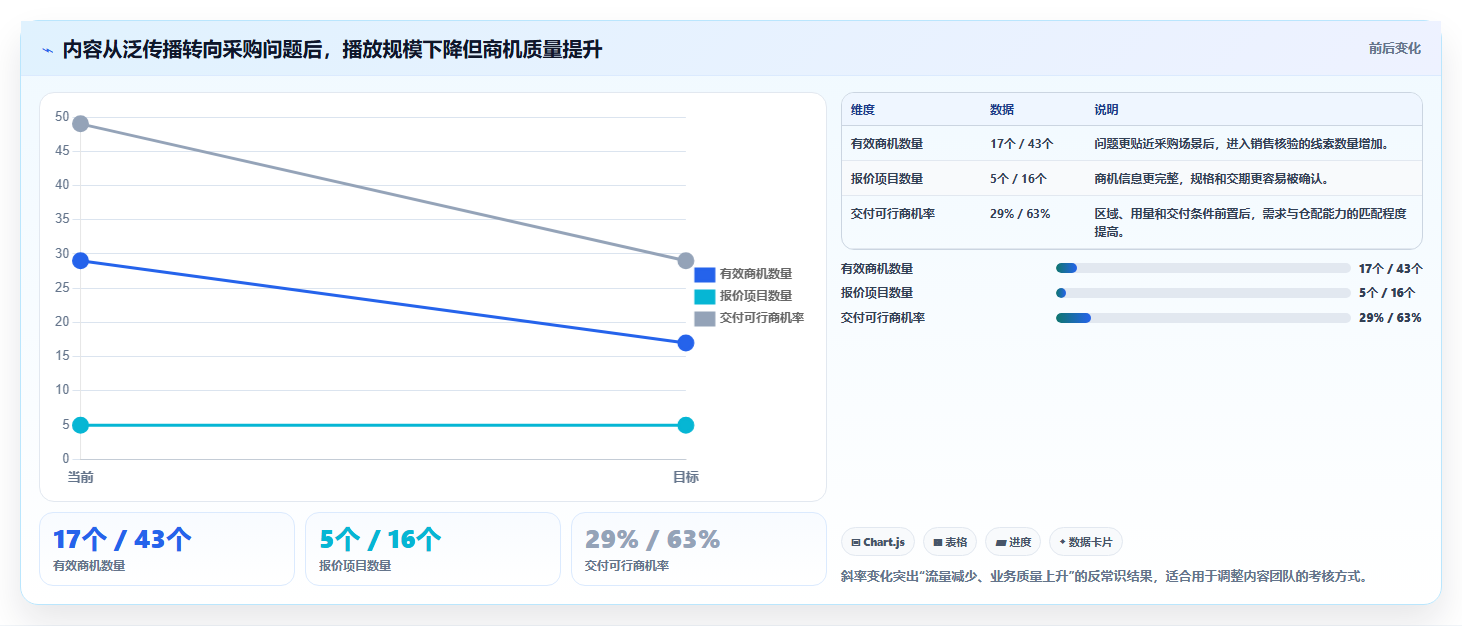Image resolution: width=1462 pixels, height=626 pixels.
Task: Click the blue 有效商机数量 data point at 当前
Action: point(81,261)
